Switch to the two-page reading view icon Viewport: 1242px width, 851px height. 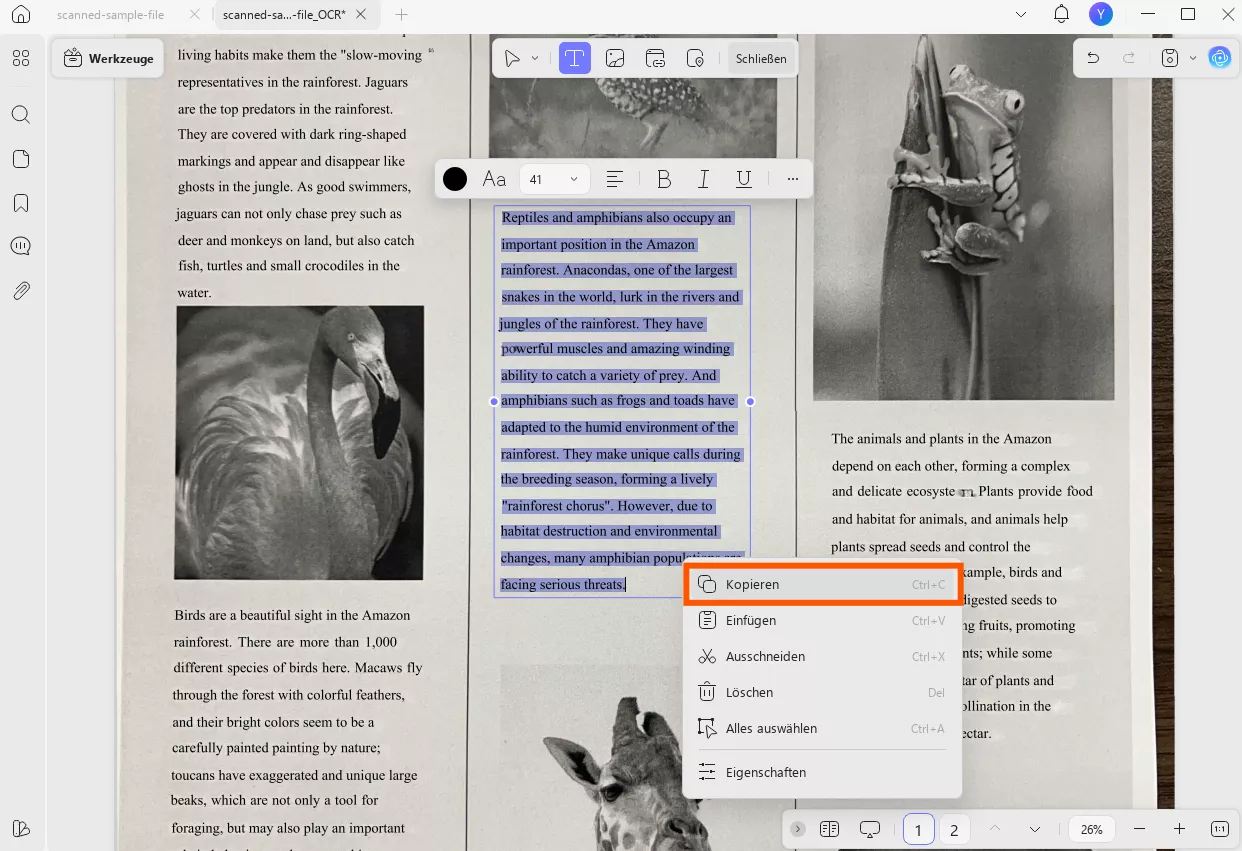pyautogui.click(x=829, y=829)
